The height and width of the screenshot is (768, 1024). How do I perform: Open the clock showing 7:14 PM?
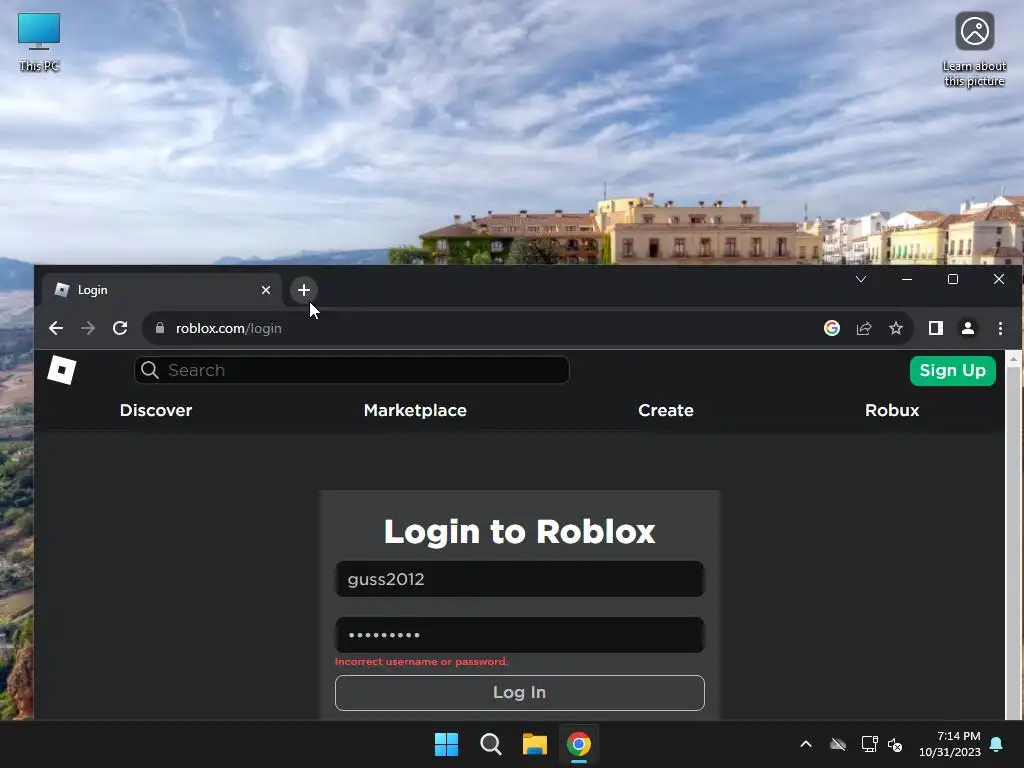tap(950, 744)
